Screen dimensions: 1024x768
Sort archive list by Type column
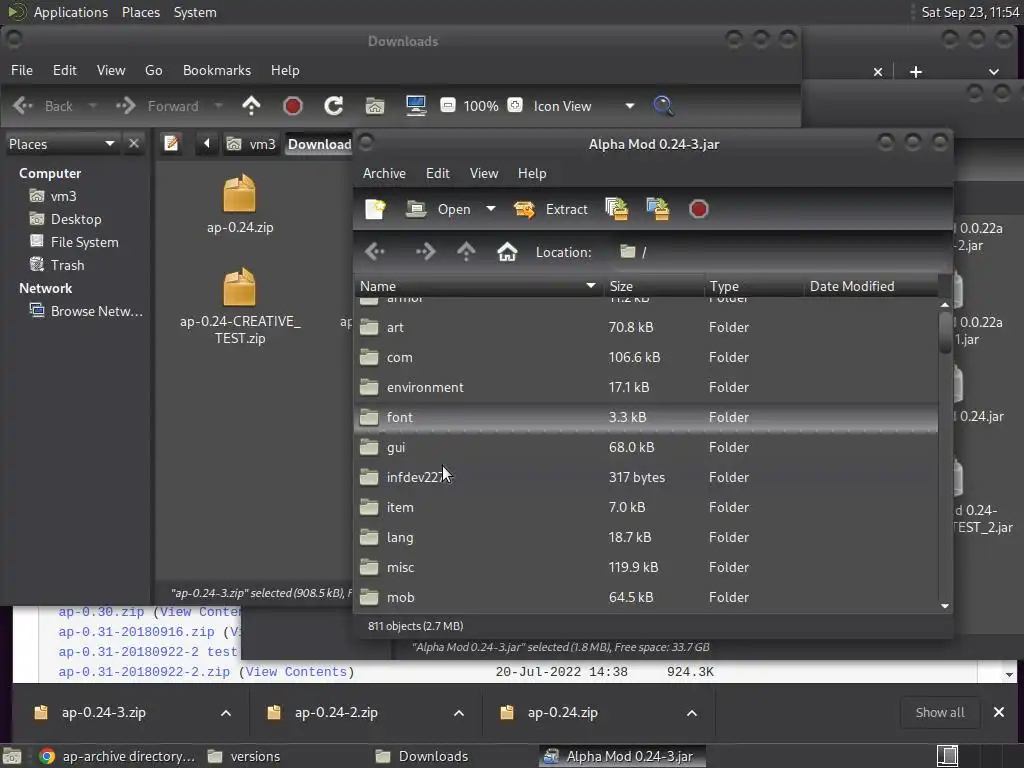pos(754,286)
